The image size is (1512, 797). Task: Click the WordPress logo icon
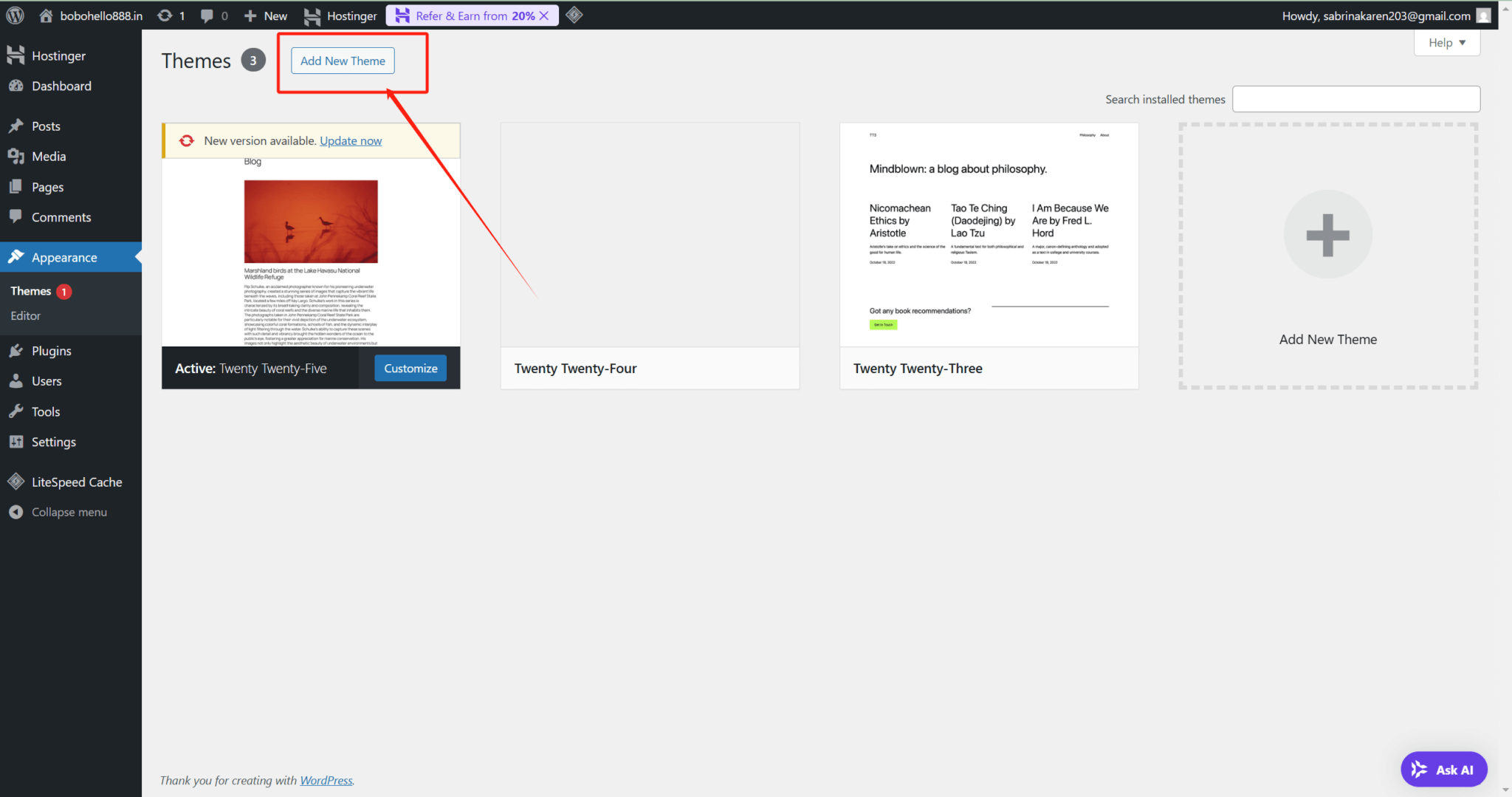click(x=16, y=16)
